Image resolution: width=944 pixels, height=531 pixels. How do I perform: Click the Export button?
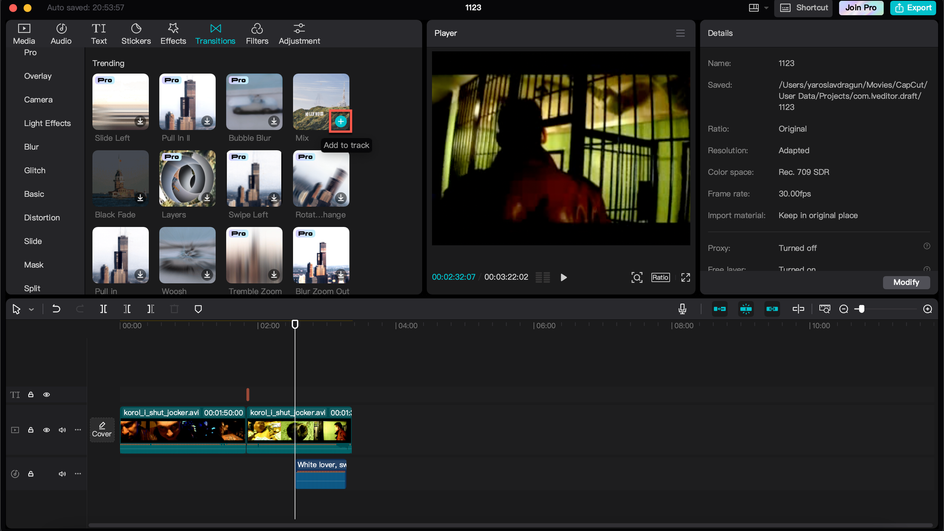tap(913, 8)
